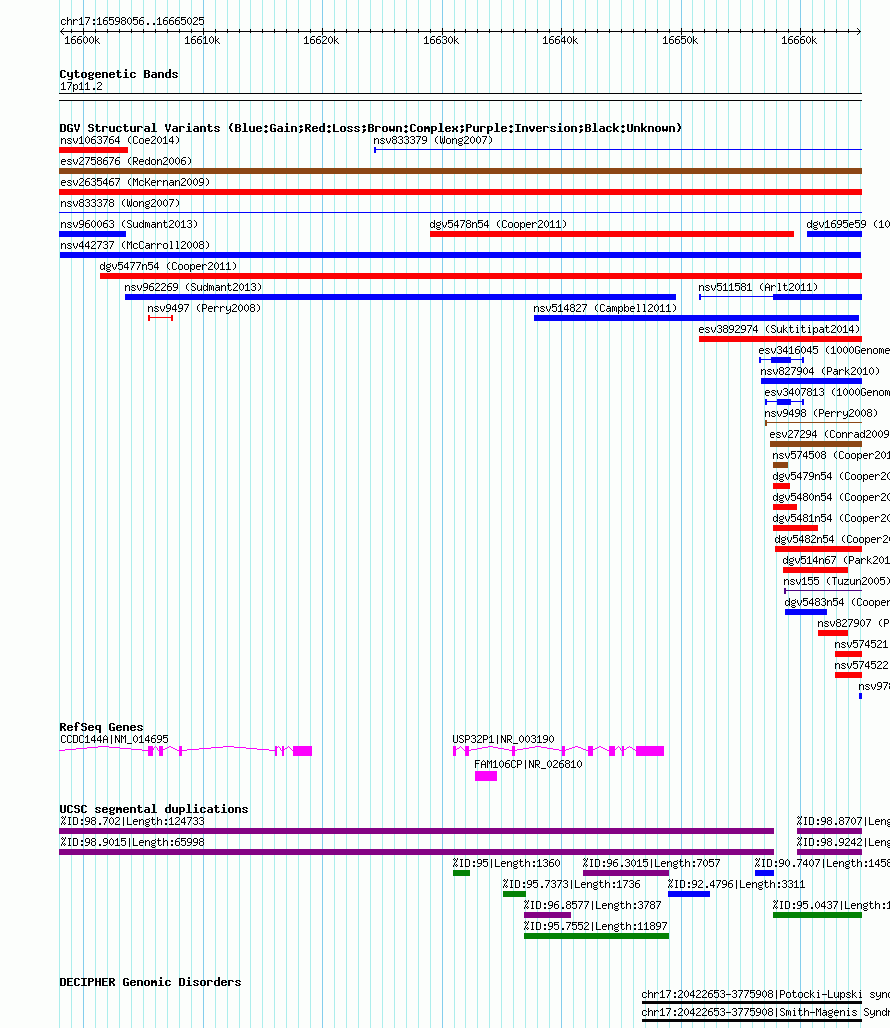Image resolution: width=890 pixels, height=1028 pixels.
Task: Click the nsv960063 (Sudmant2013) variant label
Action: (129, 224)
